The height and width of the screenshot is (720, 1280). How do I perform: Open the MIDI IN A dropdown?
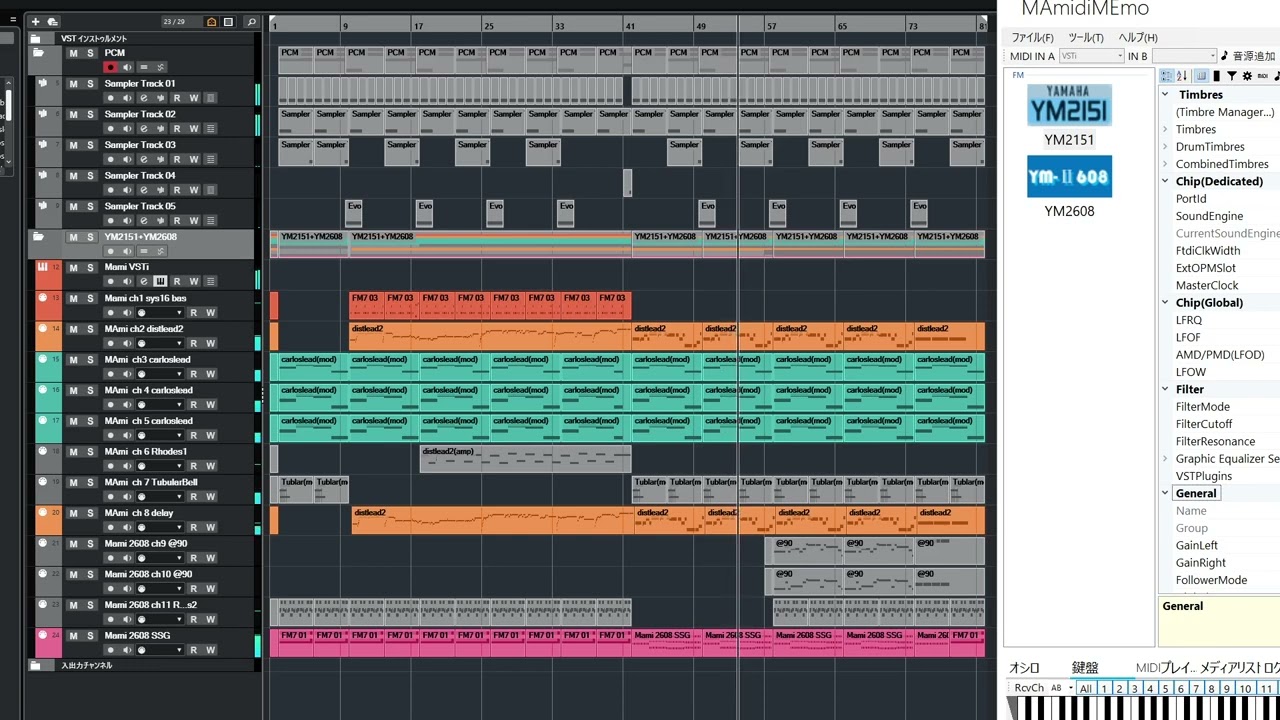coord(1092,56)
